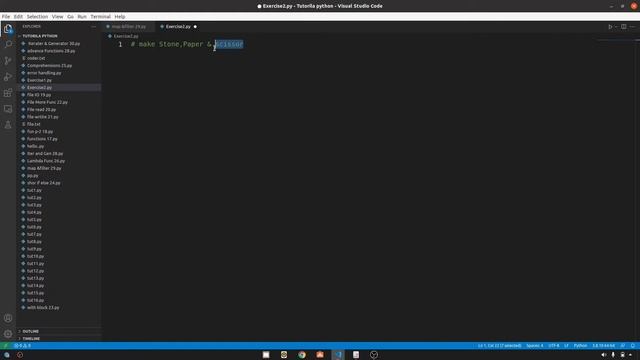Open error handling.py in the explorer
Viewport: 640px width, 360px height.
[59, 73]
